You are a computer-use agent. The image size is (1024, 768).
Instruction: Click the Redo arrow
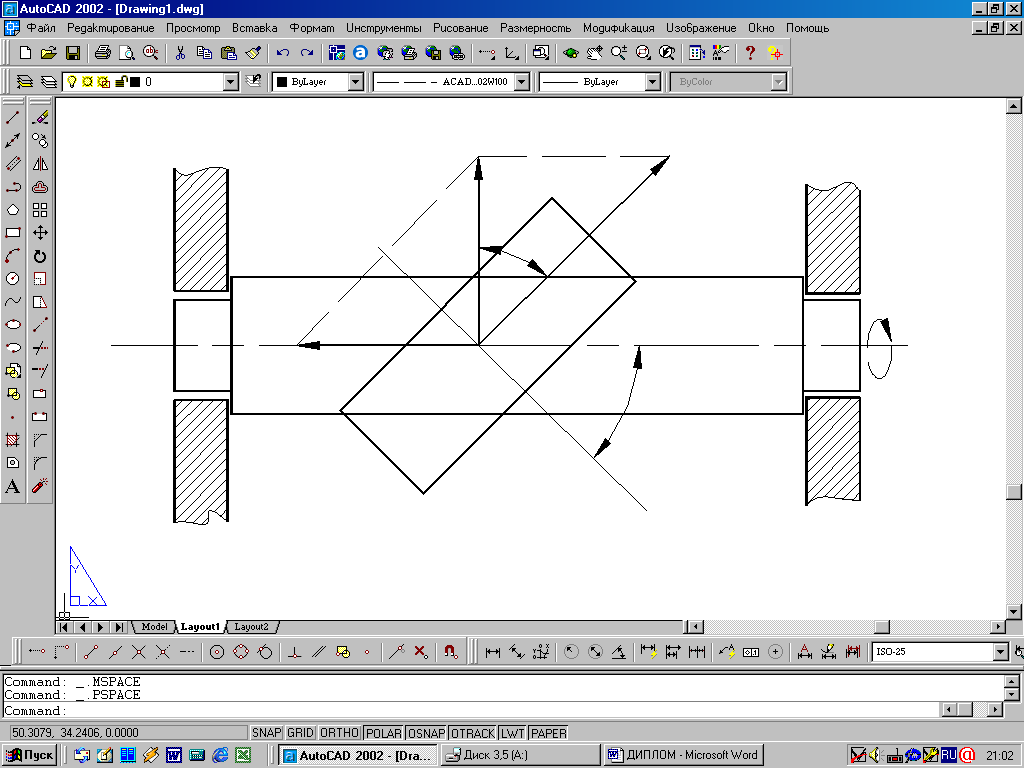[x=306, y=53]
